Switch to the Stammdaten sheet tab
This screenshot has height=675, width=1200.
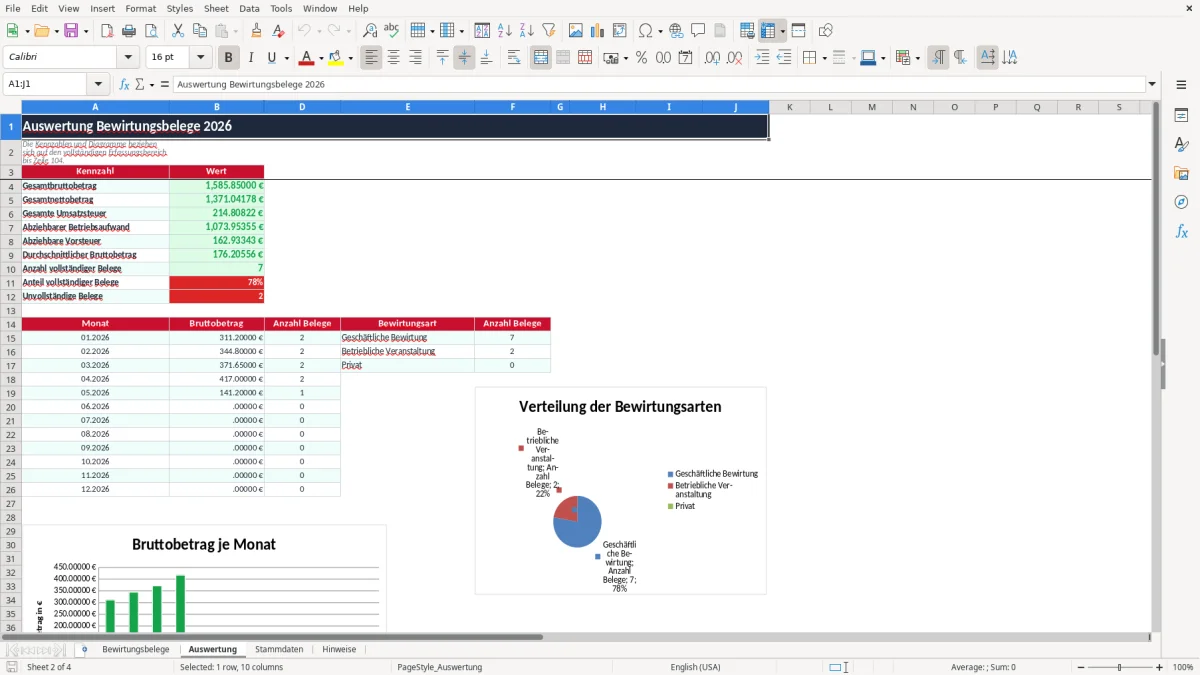pyautogui.click(x=279, y=650)
